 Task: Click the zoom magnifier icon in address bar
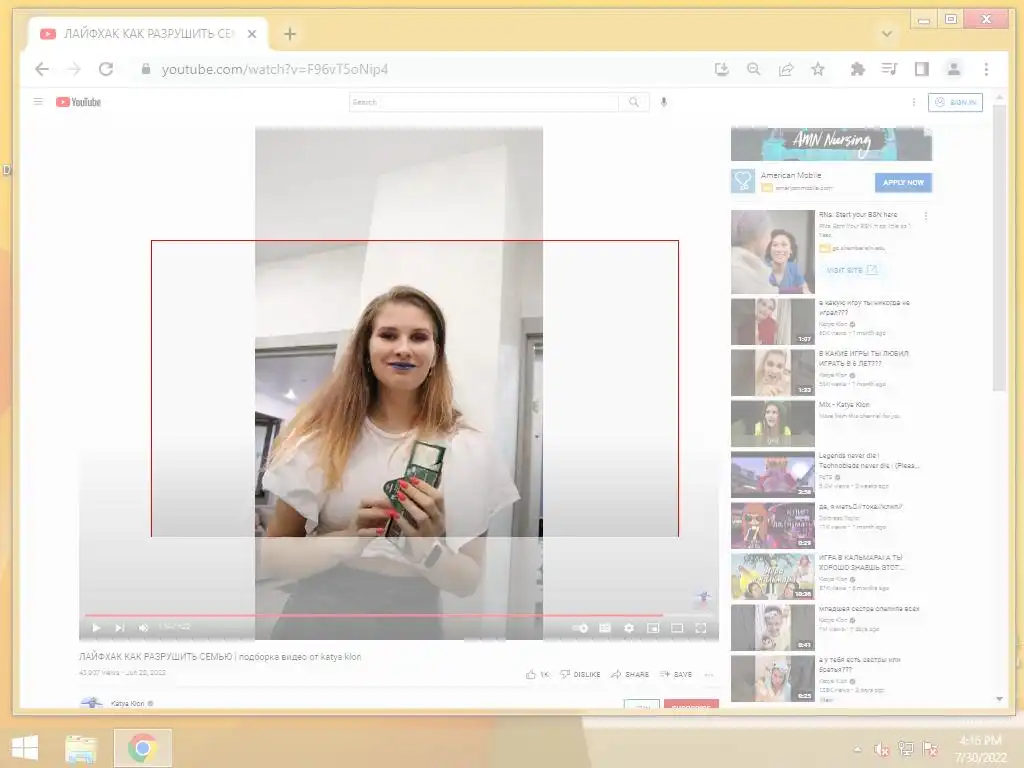754,69
